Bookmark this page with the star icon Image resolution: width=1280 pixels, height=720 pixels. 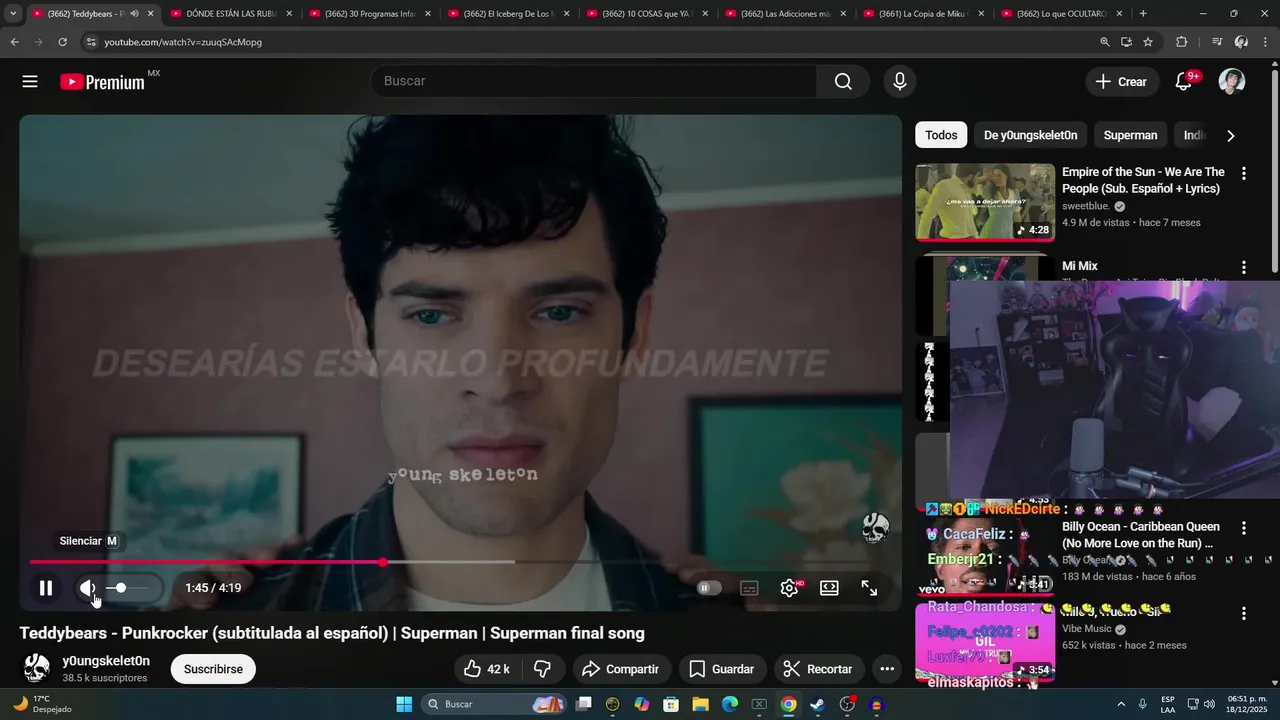1148,42
